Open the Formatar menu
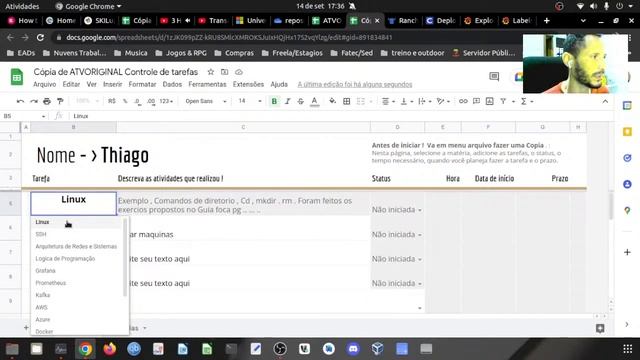The width and height of the screenshot is (640, 360). click(142, 84)
